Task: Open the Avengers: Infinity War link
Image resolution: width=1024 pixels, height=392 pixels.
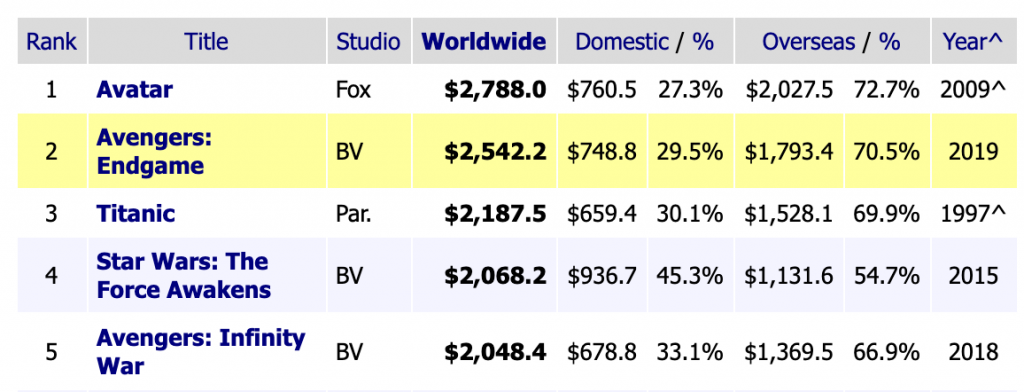Action: (x=200, y=351)
